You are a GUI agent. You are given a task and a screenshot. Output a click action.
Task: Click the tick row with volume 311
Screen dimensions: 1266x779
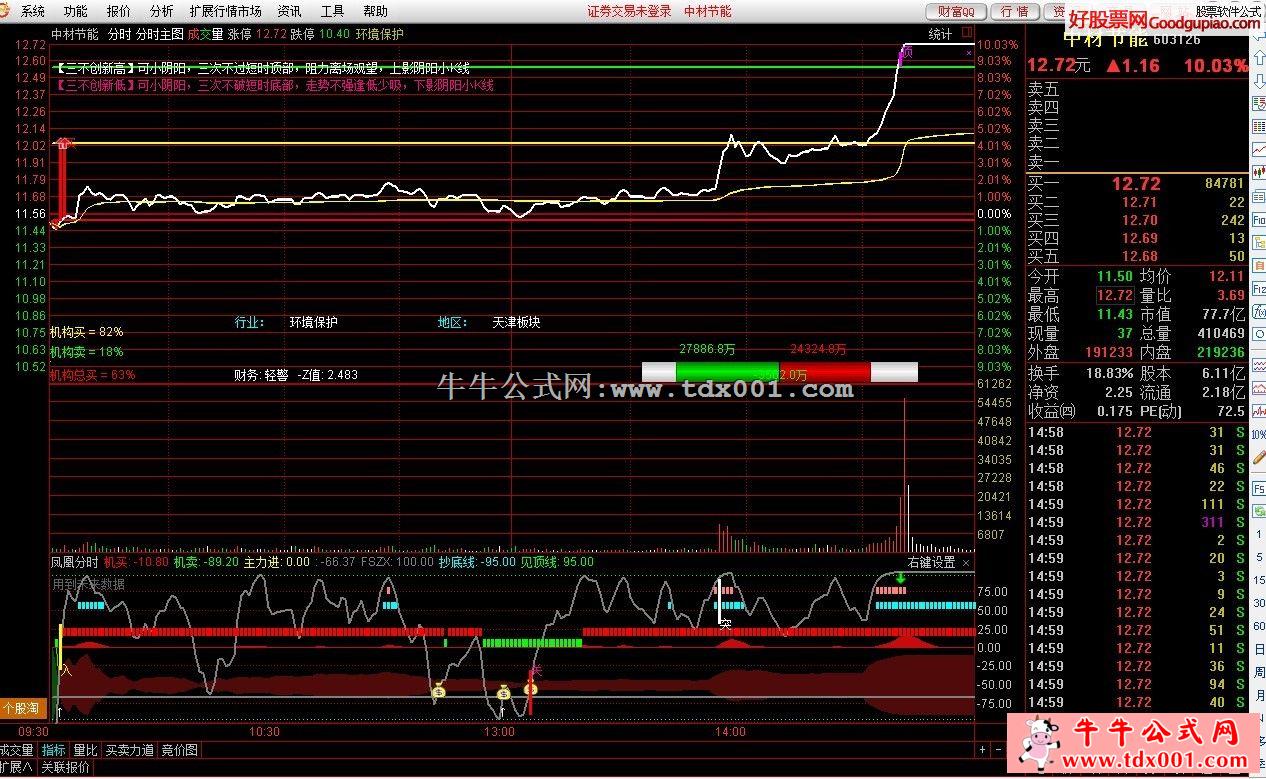tap(1136, 522)
